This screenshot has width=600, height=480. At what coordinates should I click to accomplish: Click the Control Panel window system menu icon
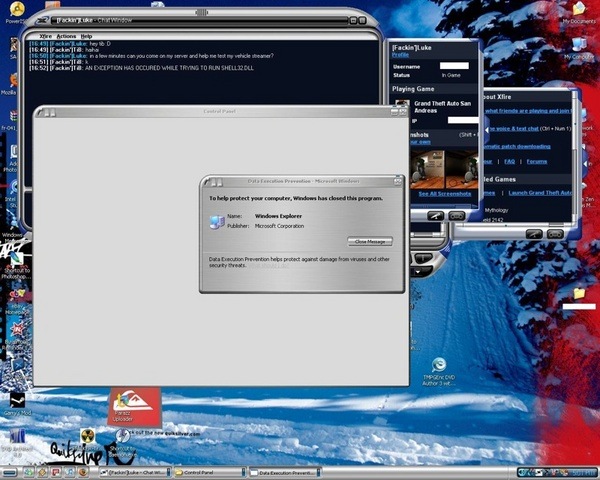click(40, 112)
